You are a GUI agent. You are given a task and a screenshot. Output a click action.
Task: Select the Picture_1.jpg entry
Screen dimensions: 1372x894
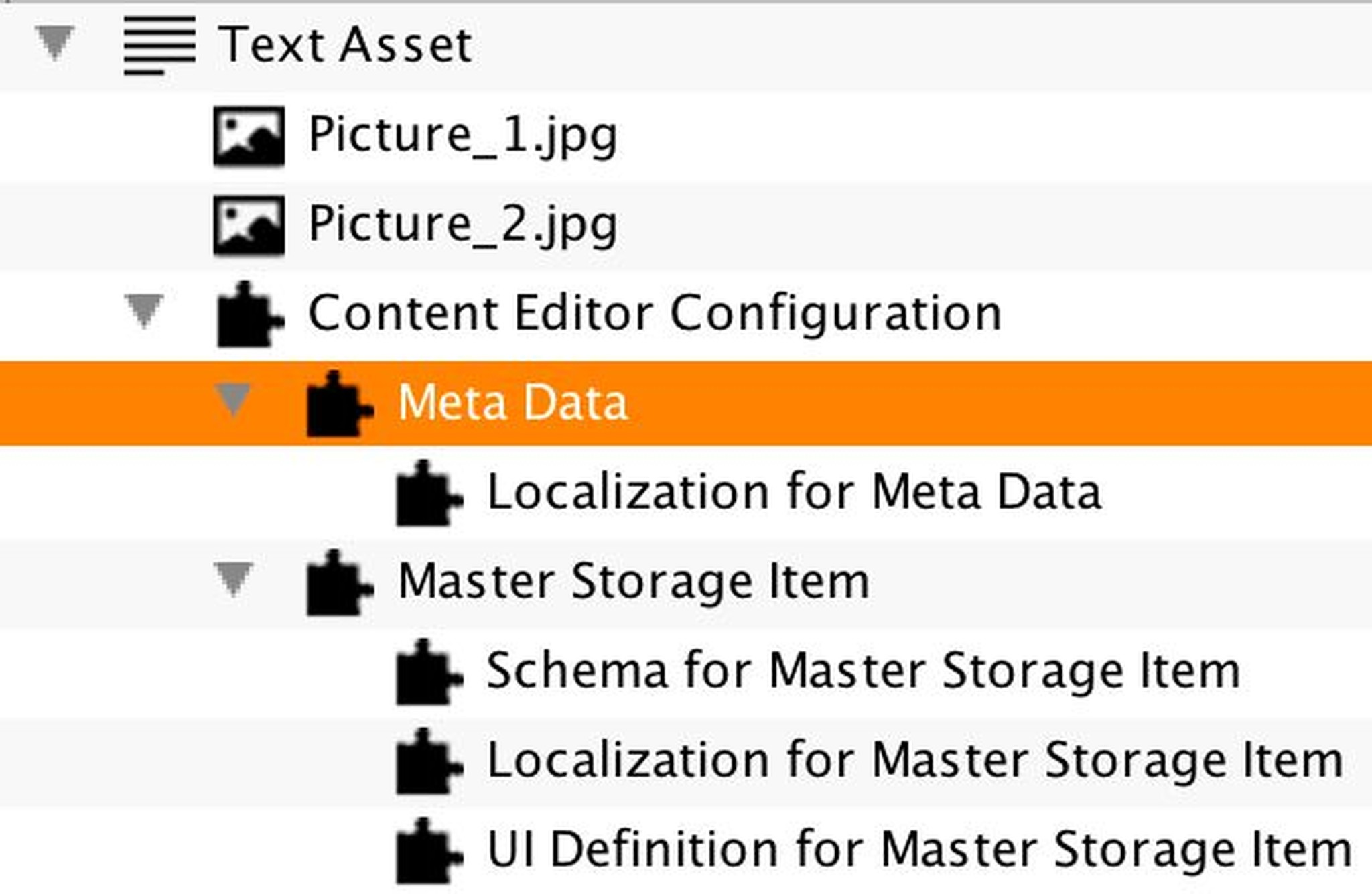462,136
